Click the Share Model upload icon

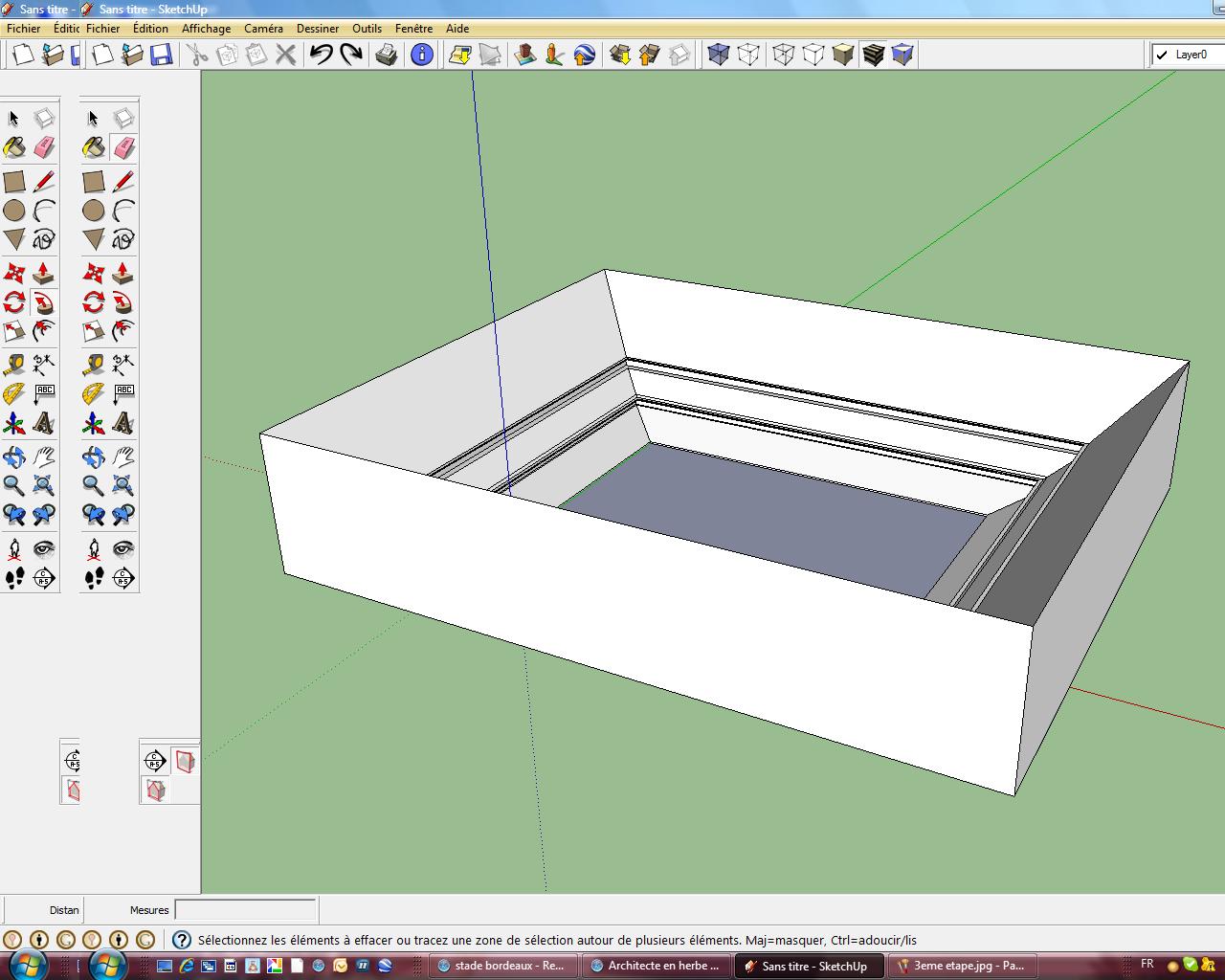[x=649, y=55]
